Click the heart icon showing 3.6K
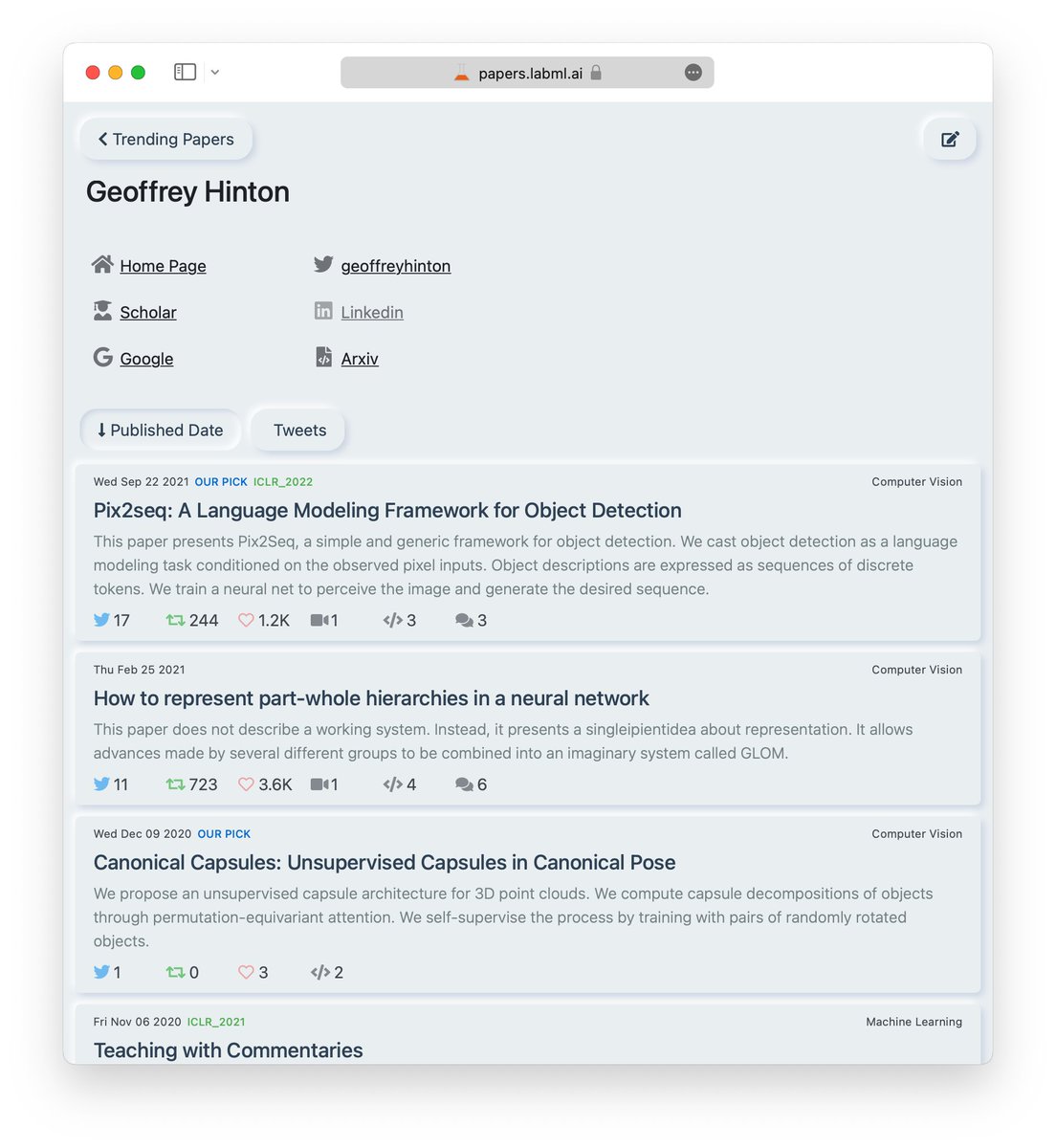Viewport: 1056px width, 1148px height. click(x=246, y=784)
